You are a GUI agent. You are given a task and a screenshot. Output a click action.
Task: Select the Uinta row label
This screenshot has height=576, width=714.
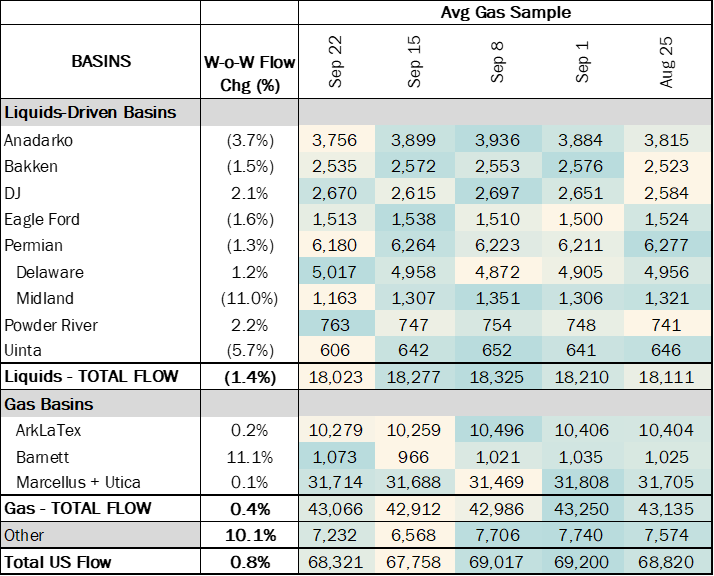(x=23, y=350)
